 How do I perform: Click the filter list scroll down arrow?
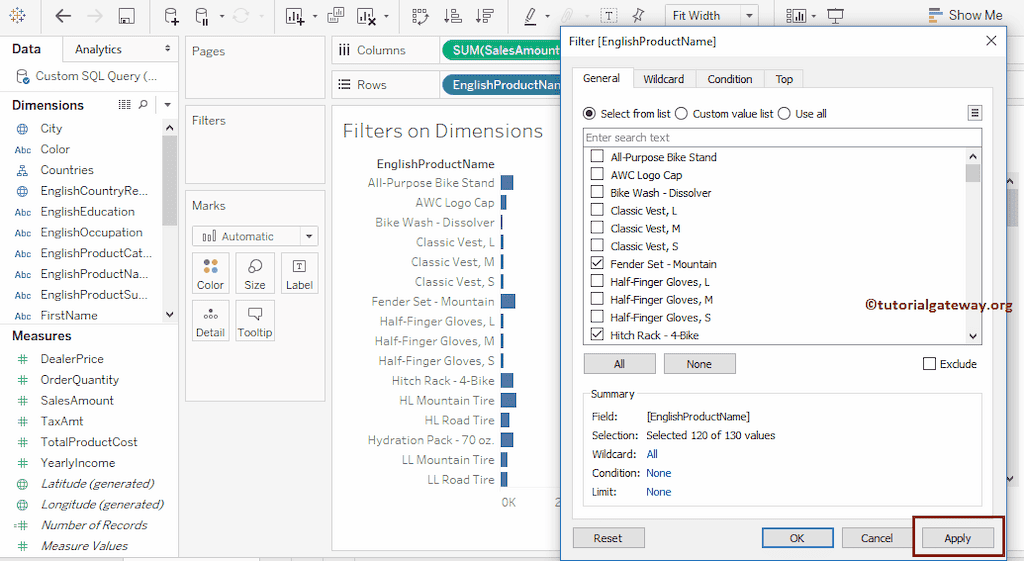[x=973, y=336]
